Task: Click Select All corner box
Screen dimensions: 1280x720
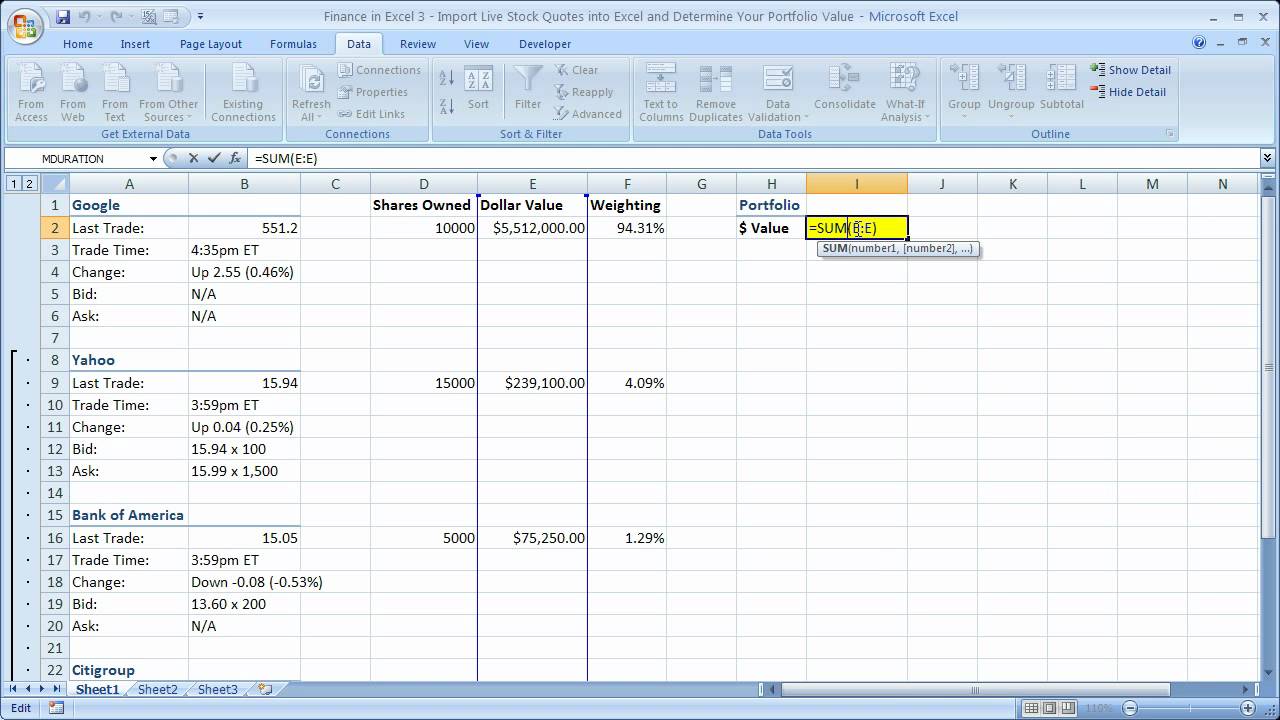Action: point(55,183)
